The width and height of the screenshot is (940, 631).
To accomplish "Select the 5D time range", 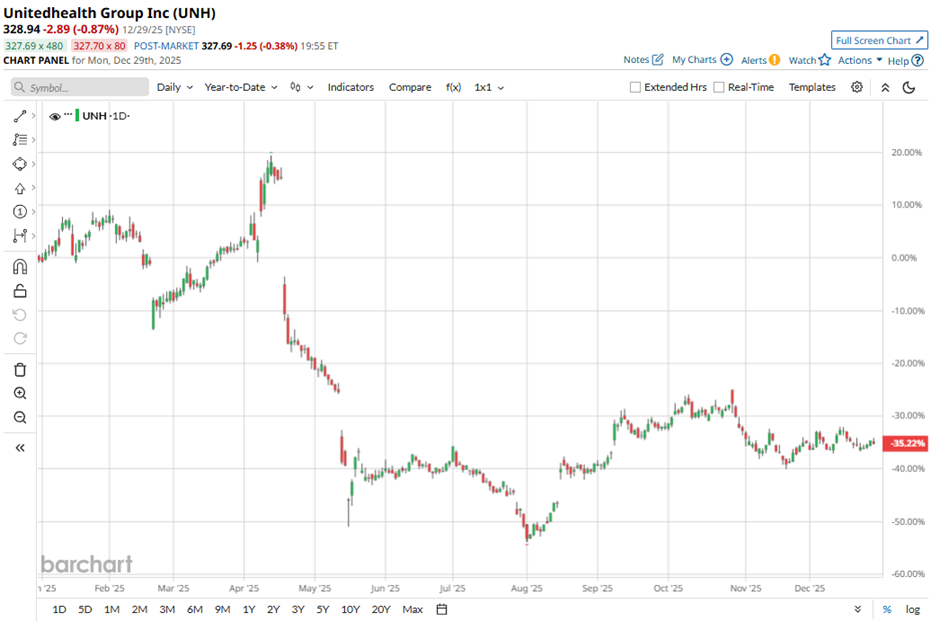I will click(x=85, y=609).
